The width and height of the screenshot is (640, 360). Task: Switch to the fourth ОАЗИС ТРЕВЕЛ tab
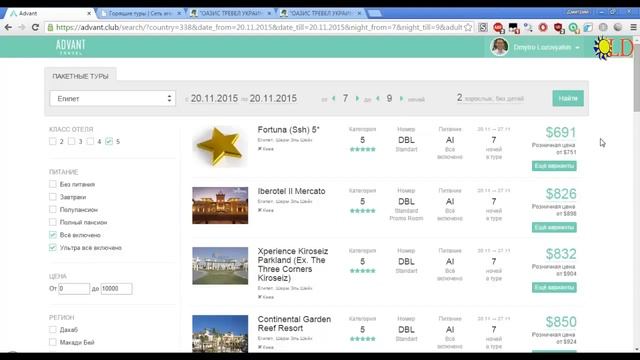pyautogui.click(x=320, y=13)
